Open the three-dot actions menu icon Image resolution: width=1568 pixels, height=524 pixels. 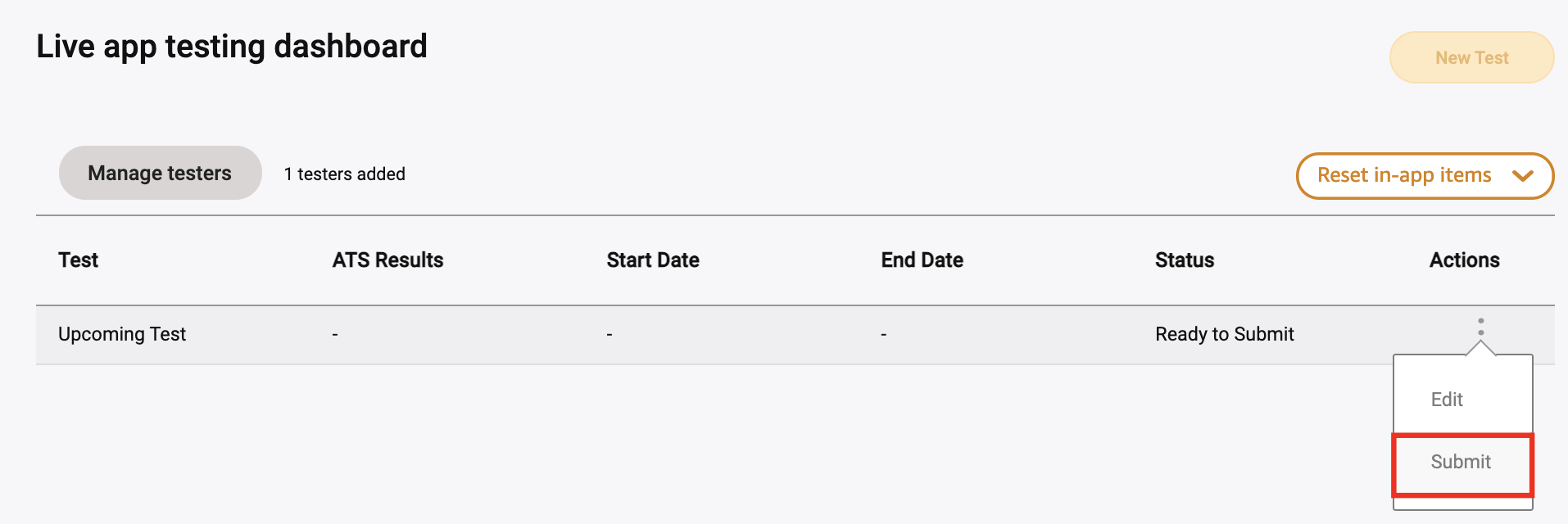1480,327
